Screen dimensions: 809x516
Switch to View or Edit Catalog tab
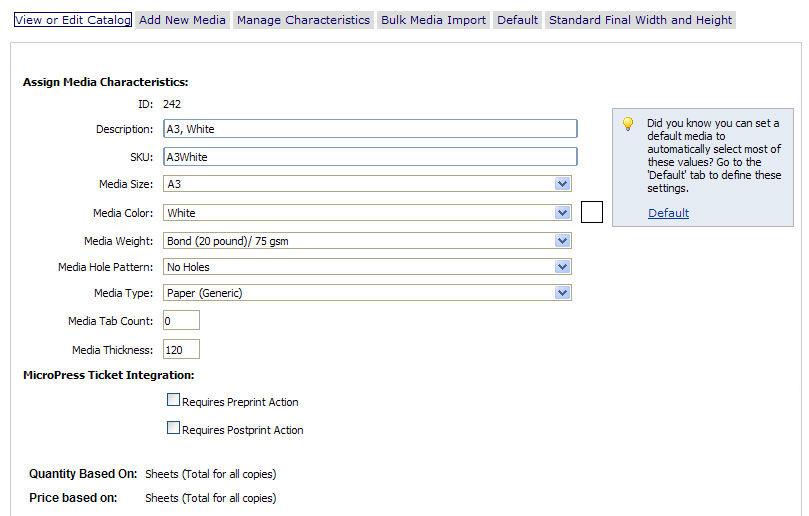pos(72,20)
